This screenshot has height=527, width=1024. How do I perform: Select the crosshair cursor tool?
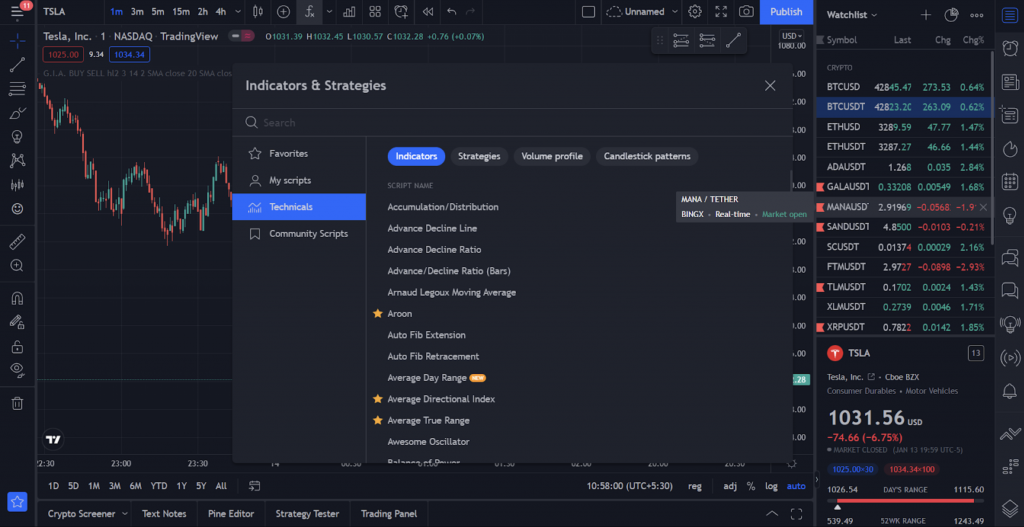[x=18, y=41]
